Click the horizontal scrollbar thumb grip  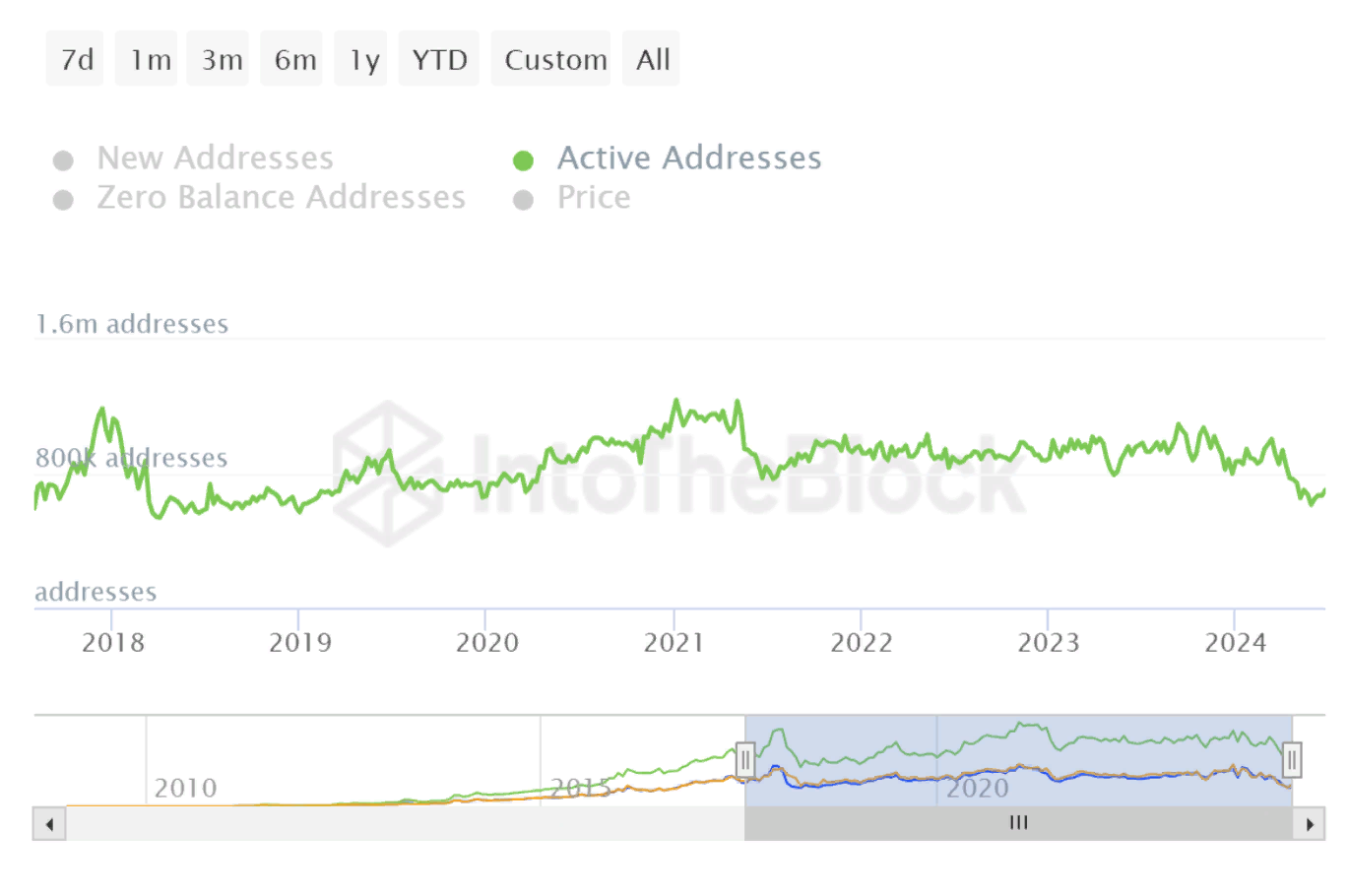pyautogui.click(x=1018, y=823)
